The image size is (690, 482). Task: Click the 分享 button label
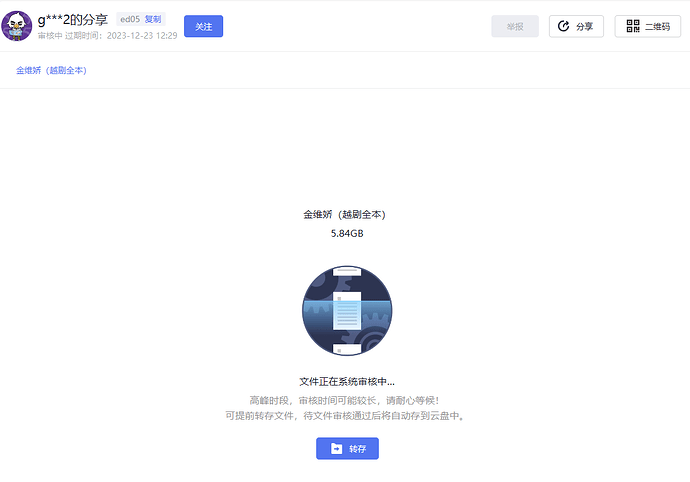point(584,26)
